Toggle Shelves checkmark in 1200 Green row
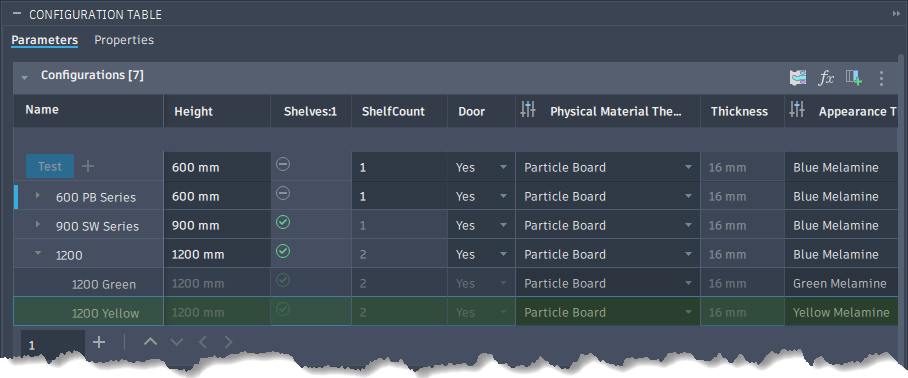908x378 pixels. (x=283, y=280)
